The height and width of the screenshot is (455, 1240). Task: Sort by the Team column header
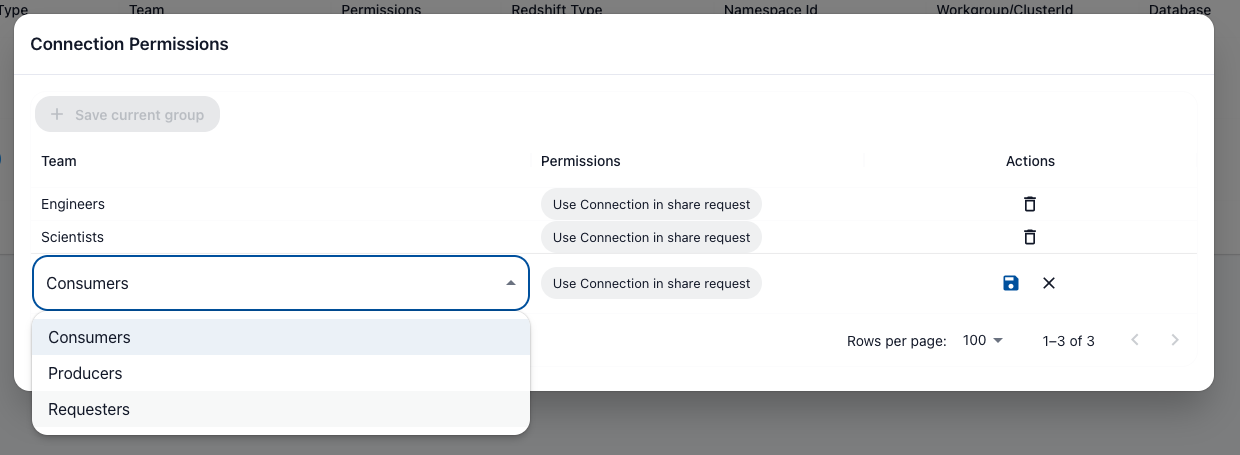(x=59, y=161)
